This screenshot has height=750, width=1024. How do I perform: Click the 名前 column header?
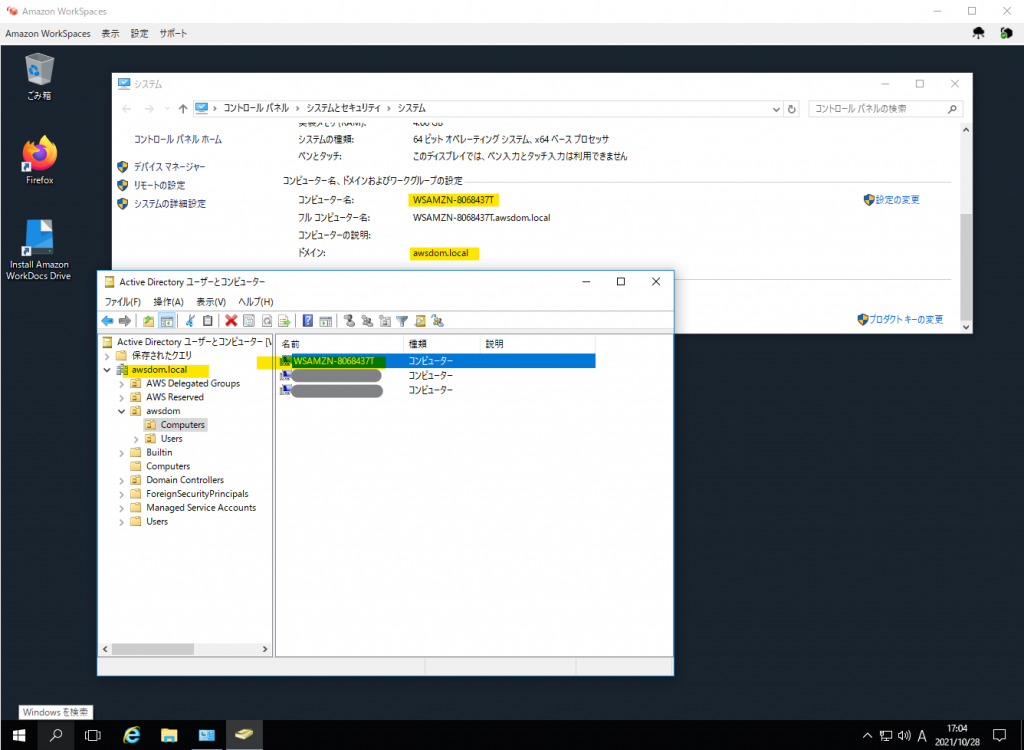coord(290,343)
